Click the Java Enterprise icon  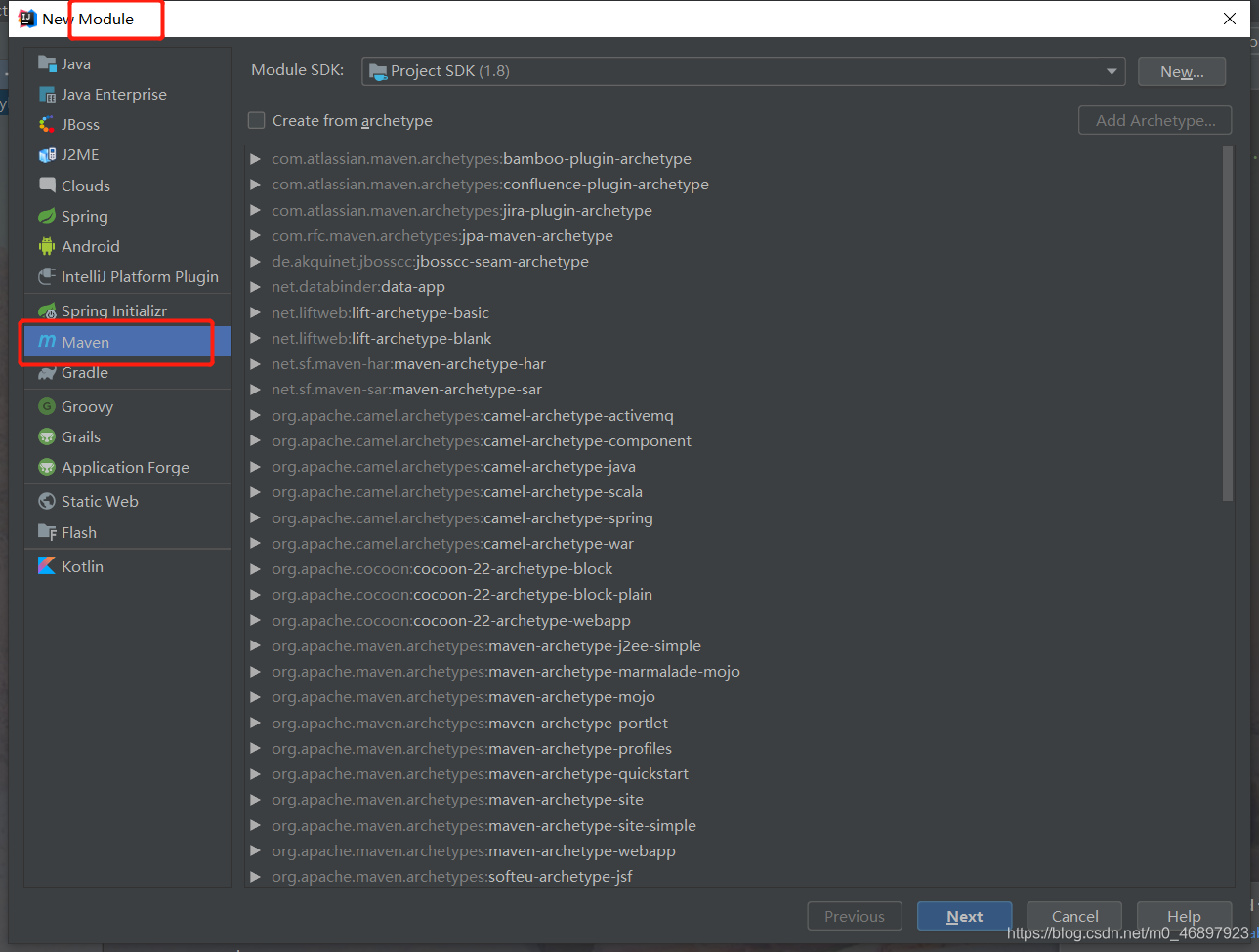coord(47,94)
